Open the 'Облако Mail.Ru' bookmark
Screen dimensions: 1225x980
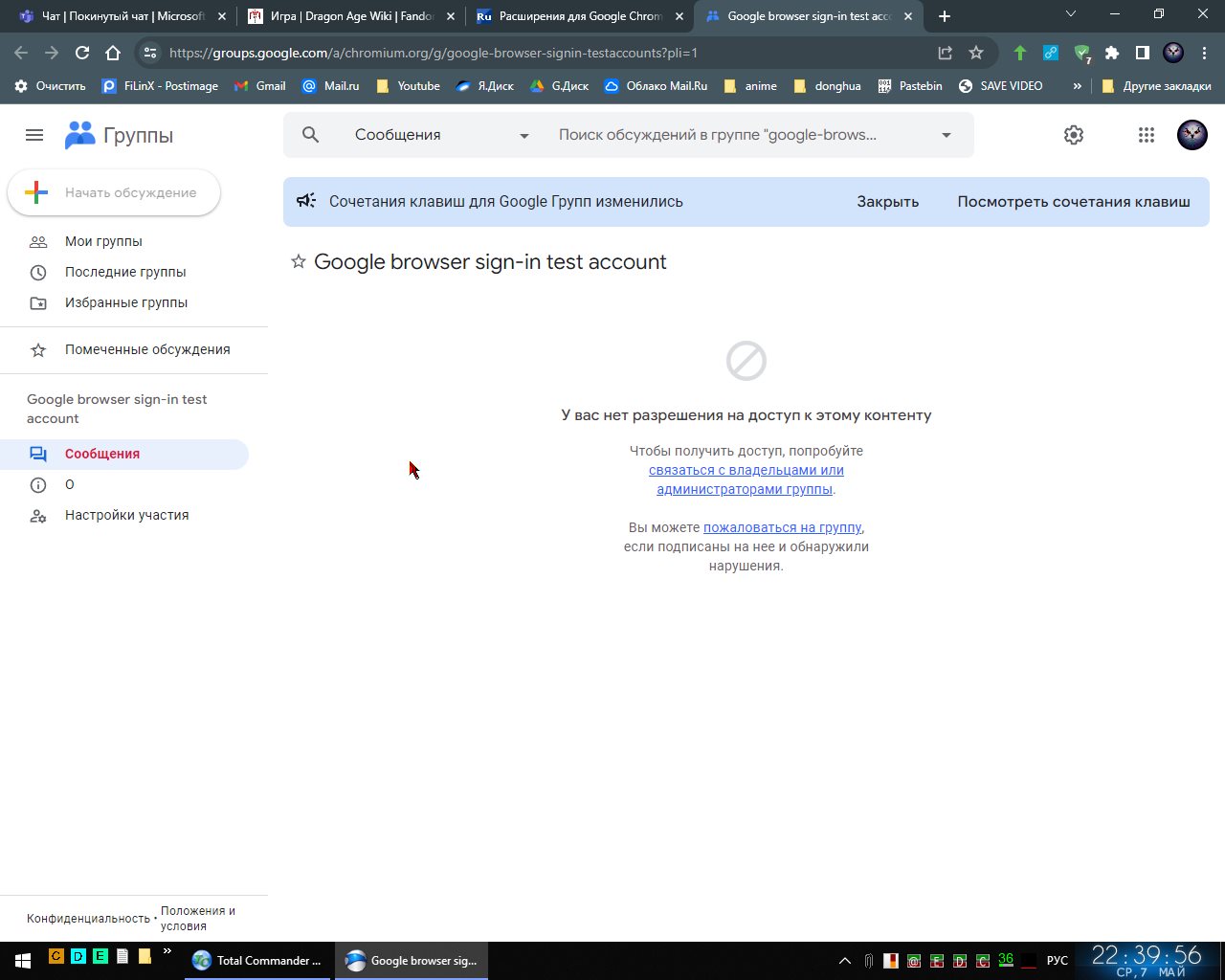(657, 86)
